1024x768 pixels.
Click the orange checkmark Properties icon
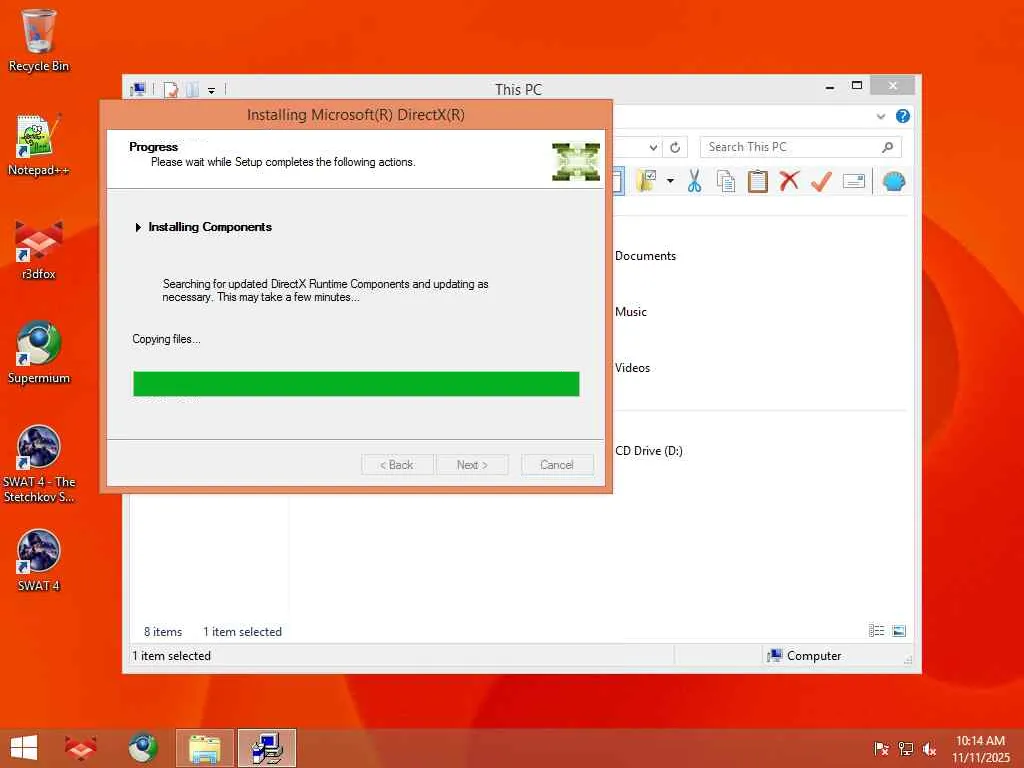point(821,181)
